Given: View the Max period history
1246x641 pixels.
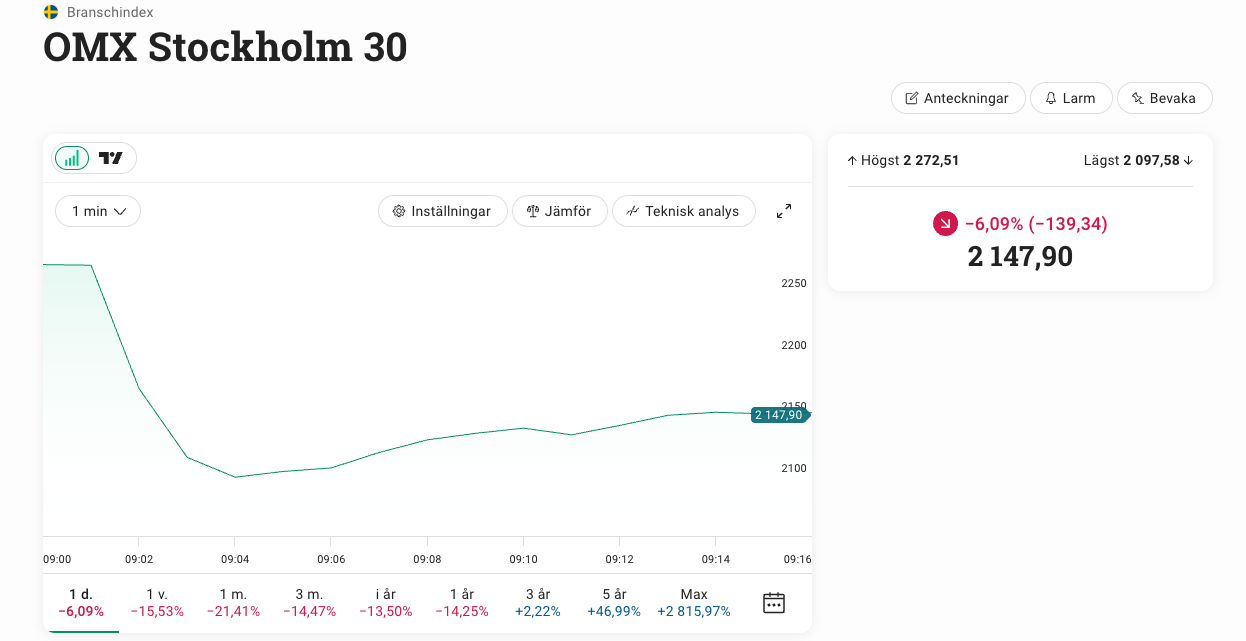Looking at the screenshot, I should pyautogui.click(x=693, y=603).
